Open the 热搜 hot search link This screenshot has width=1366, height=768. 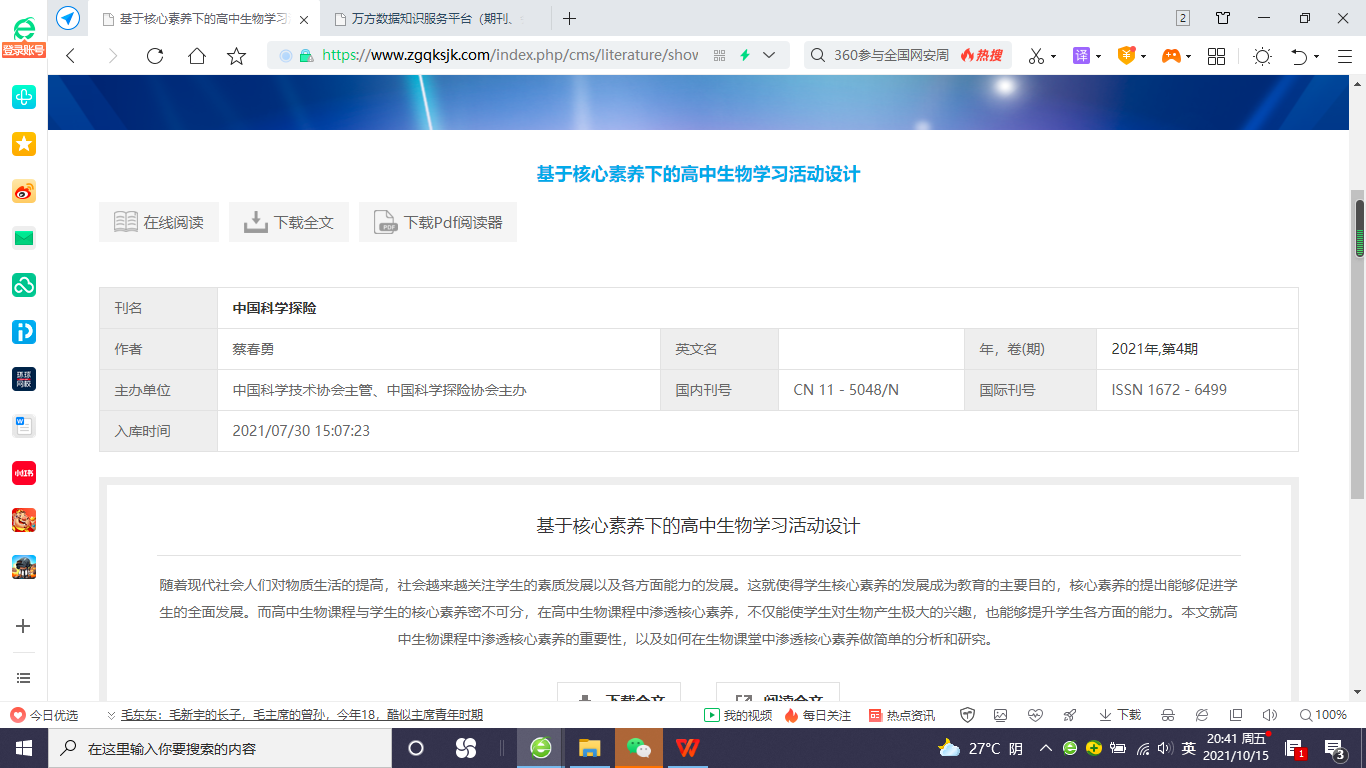tap(981, 56)
